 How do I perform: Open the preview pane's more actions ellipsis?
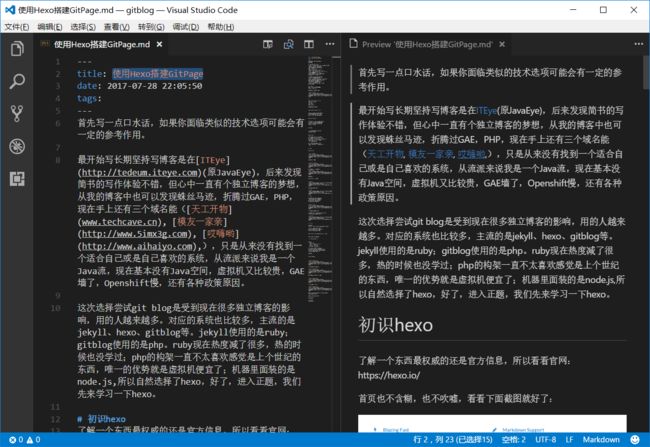click(639, 44)
